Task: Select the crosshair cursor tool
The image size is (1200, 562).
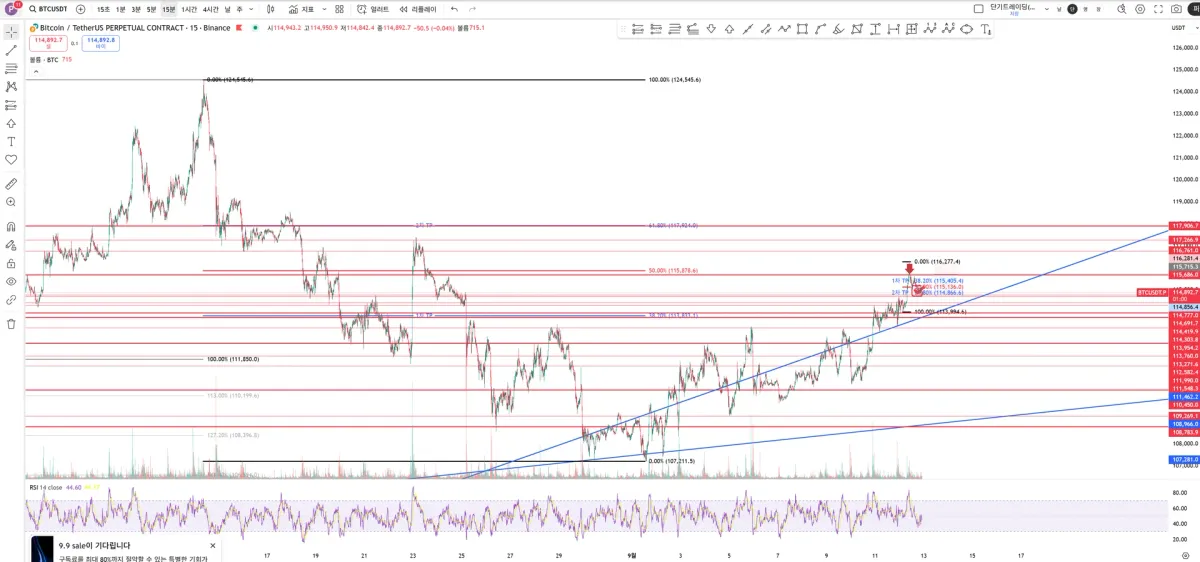Action: pyautogui.click(x=11, y=32)
